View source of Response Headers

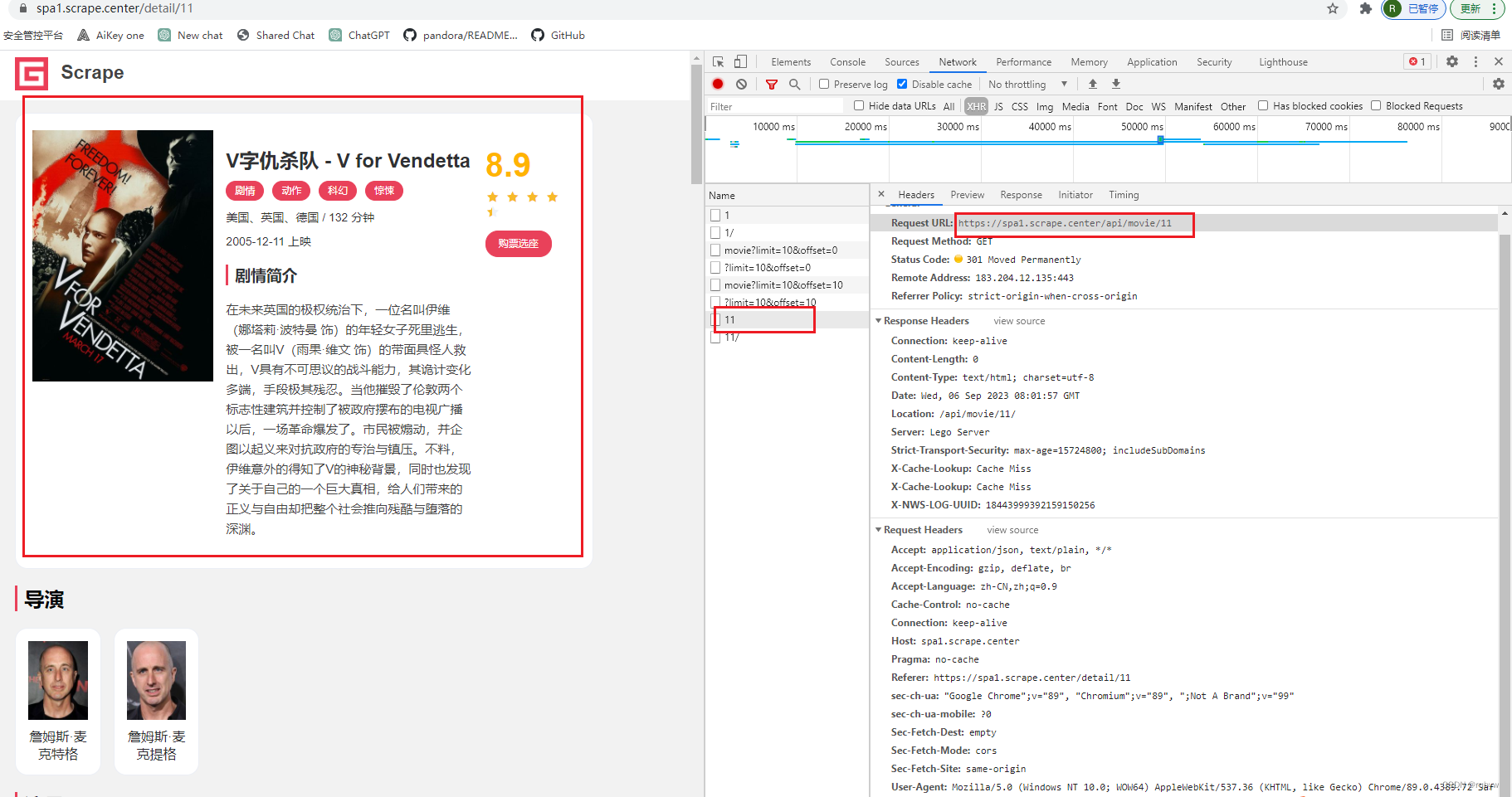[1019, 321]
